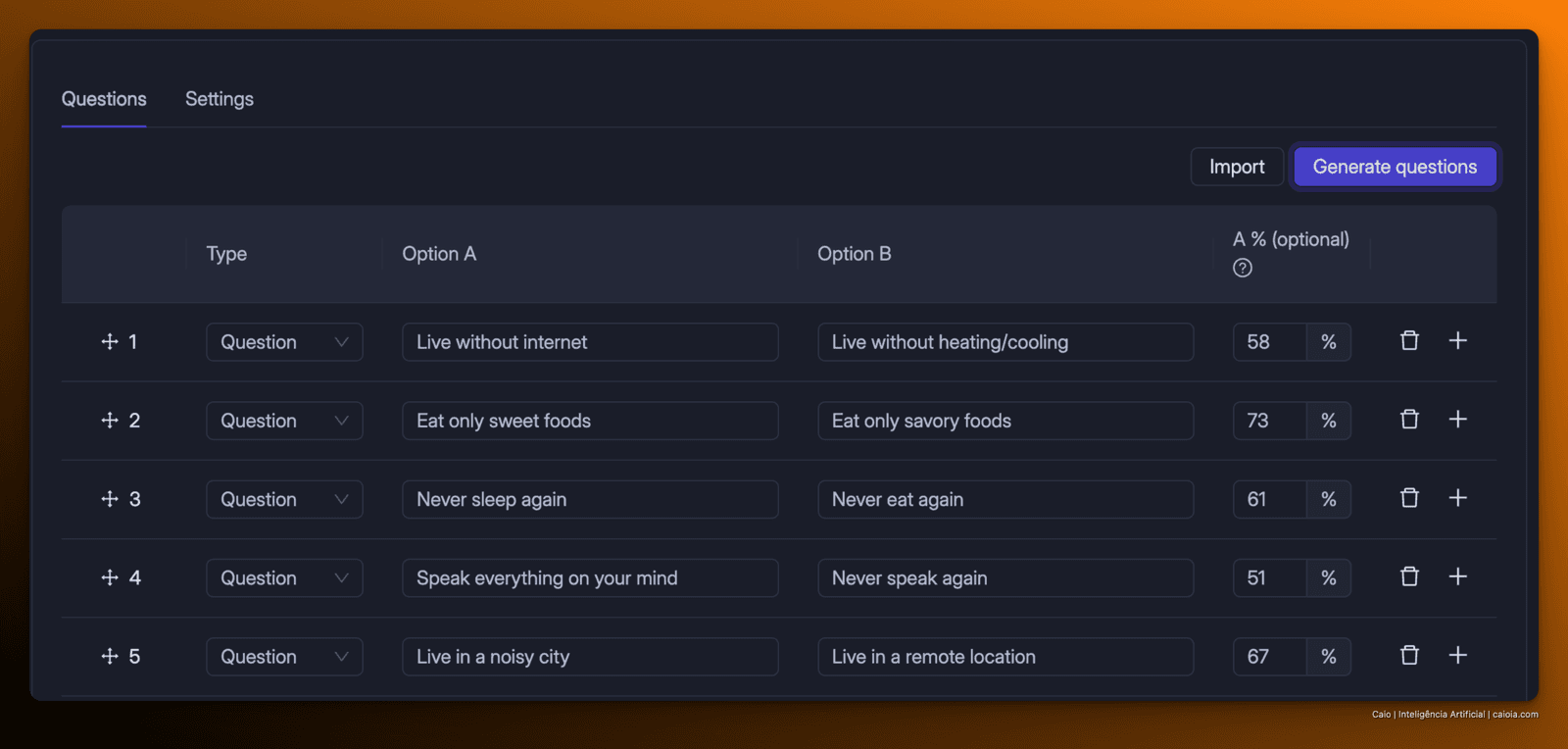Expand the Question type dropdown in row 3

point(284,499)
